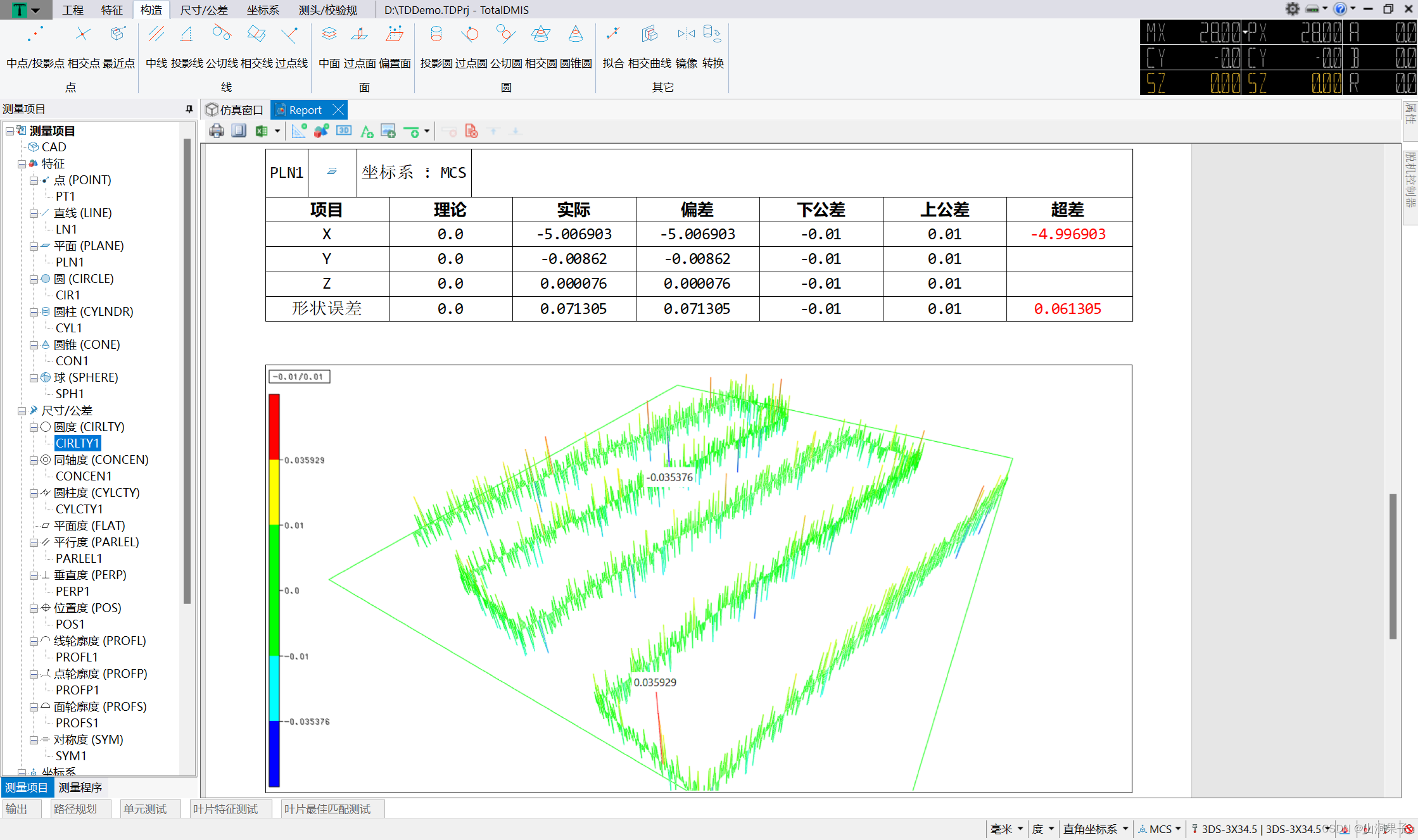Click the 拟合 fit tool

[612, 44]
